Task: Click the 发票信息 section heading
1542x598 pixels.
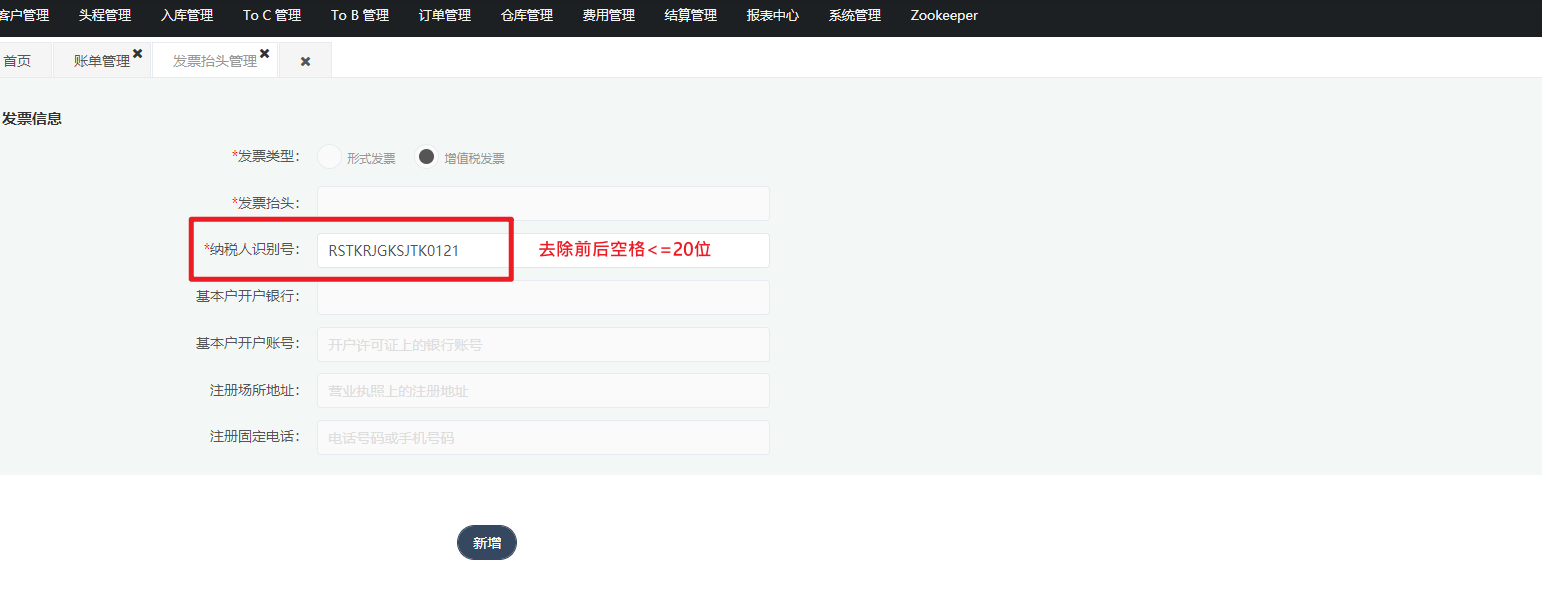Action: coord(31,118)
